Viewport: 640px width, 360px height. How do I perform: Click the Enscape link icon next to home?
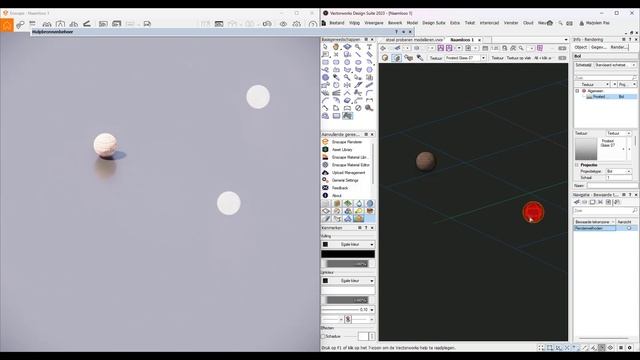20,25
